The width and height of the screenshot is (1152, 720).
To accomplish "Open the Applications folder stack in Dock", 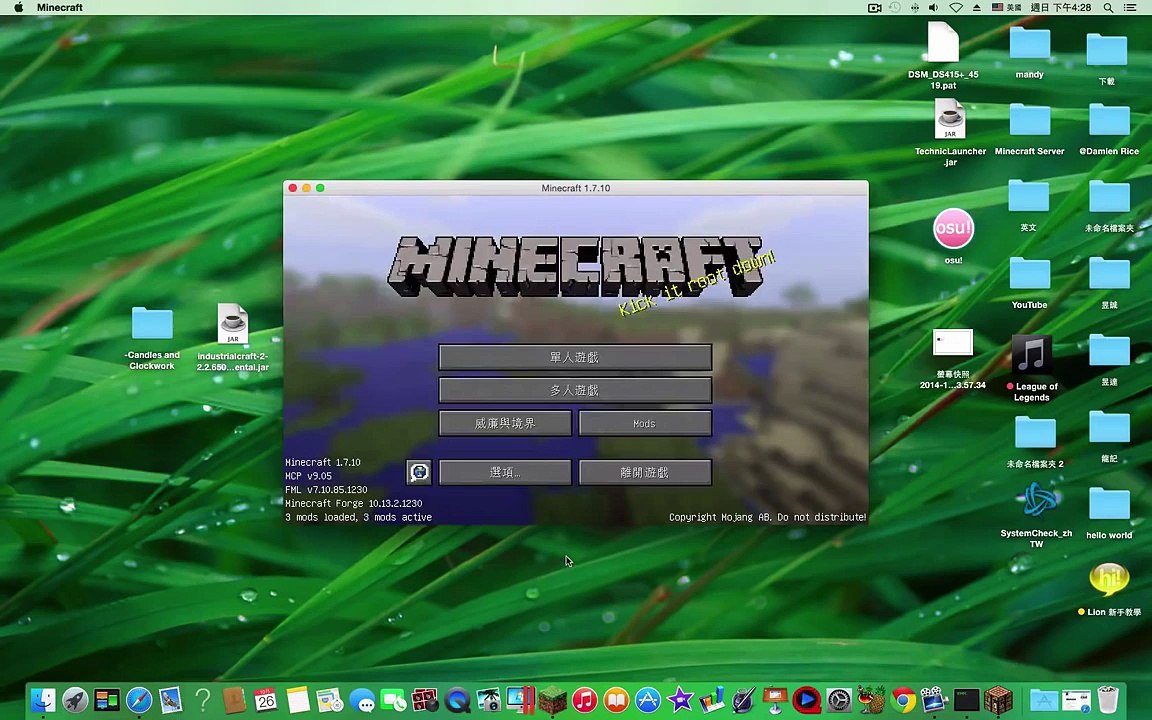I will click(1044, 699).
